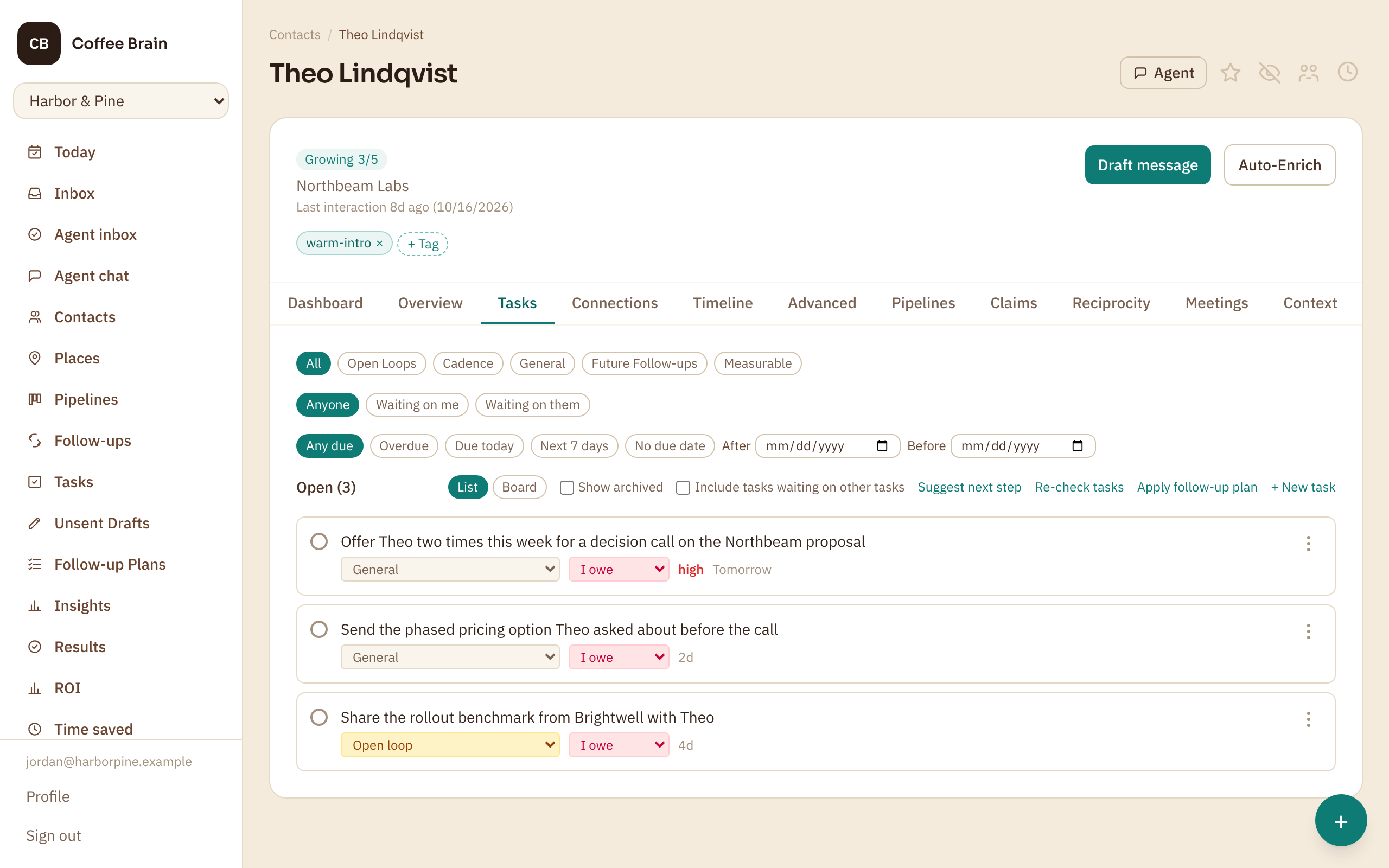Viewport: 1389px width, 868px height.
Task: Open Open loop dropdown on Brightwell task
Action: [450, 745]
